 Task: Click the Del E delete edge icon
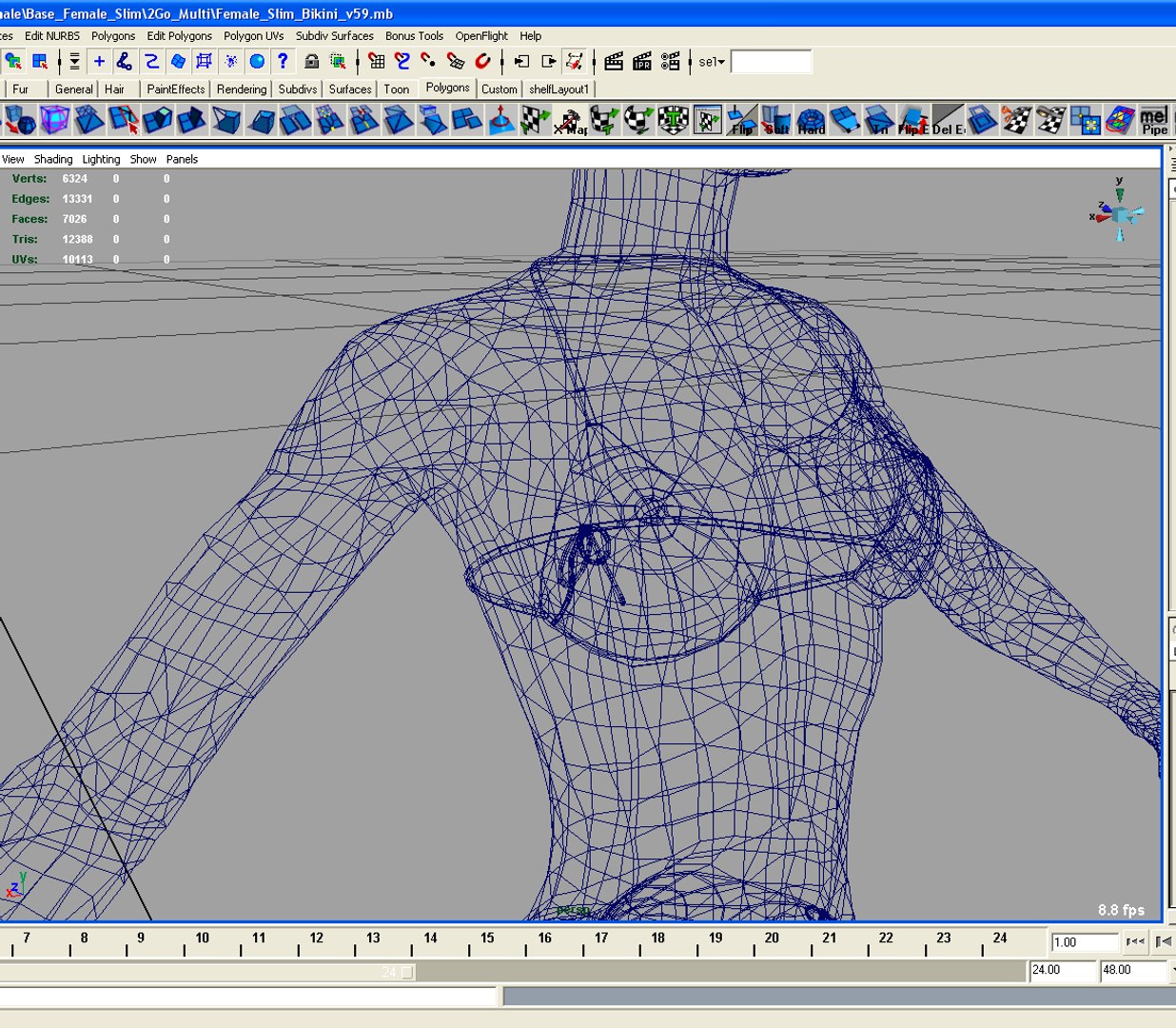(x=948, y=121)
